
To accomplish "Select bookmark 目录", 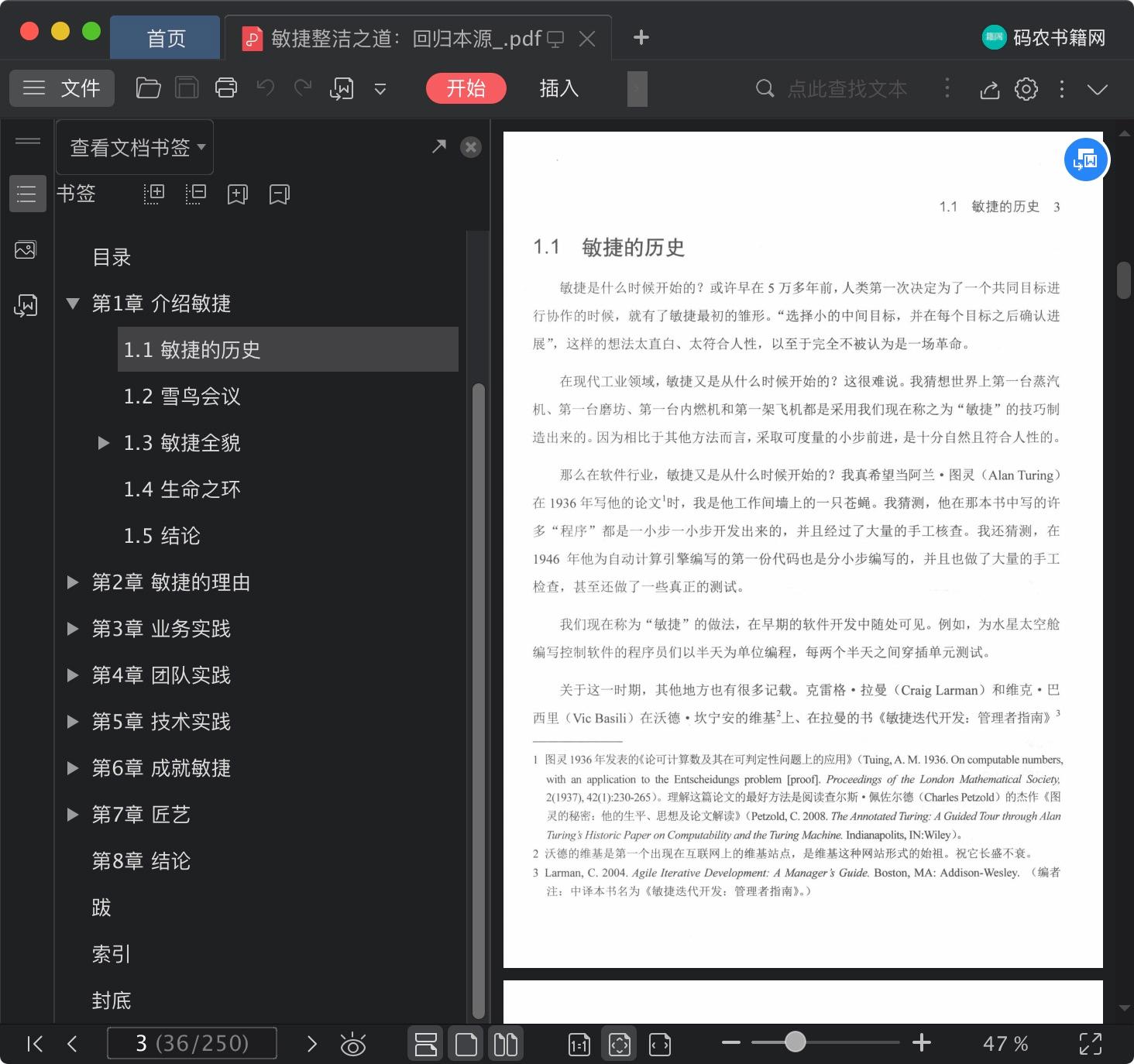I will click(112, 257).
